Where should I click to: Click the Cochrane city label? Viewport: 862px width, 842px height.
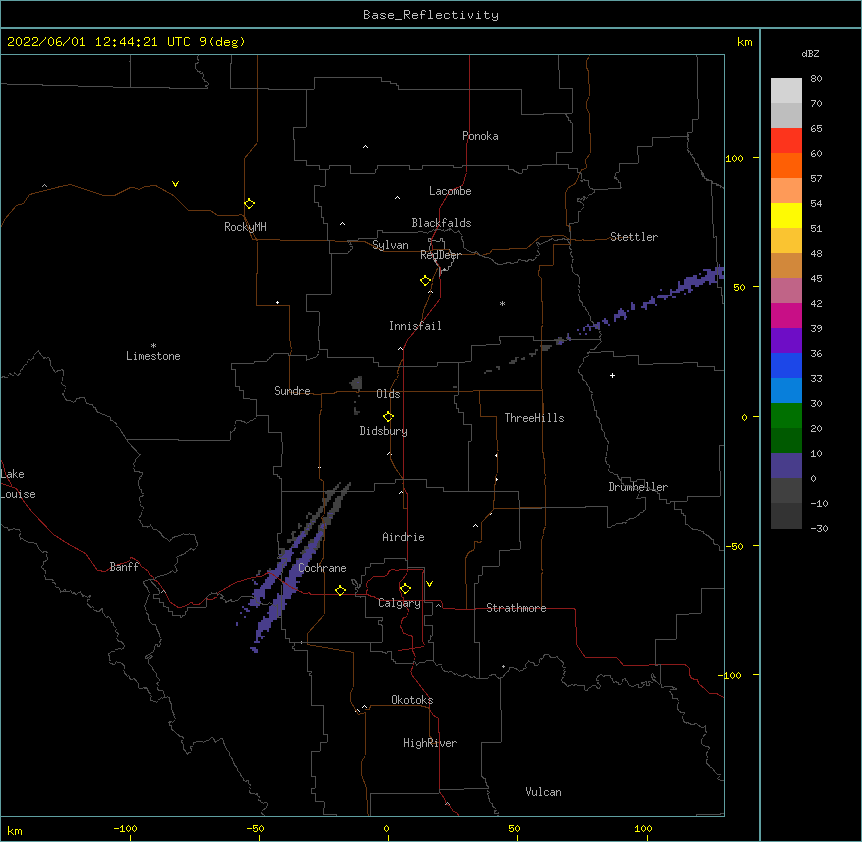pyautogui.click(x=322, y=568)
